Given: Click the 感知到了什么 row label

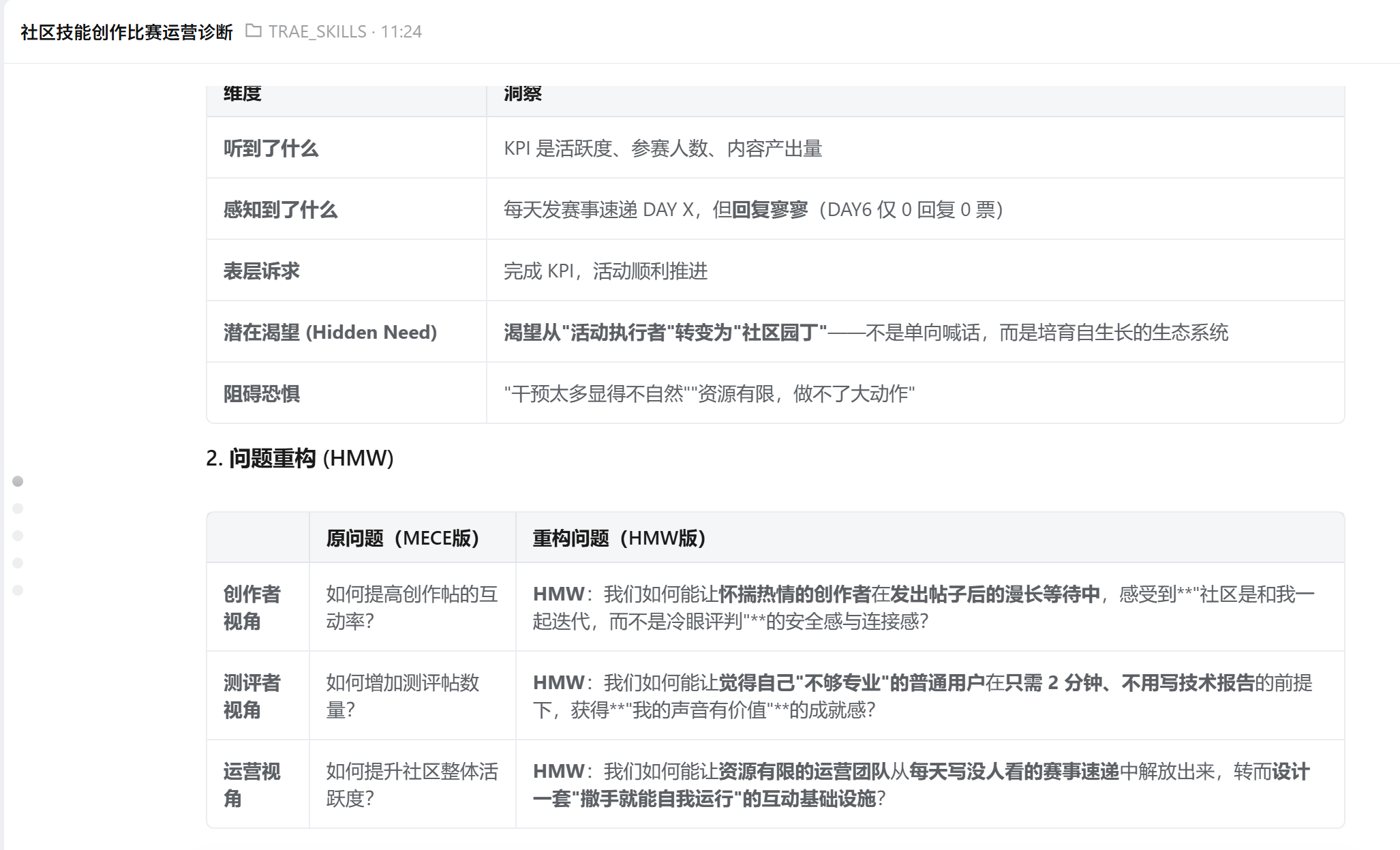Looking at the screenshot, I should tap(280, 209).
